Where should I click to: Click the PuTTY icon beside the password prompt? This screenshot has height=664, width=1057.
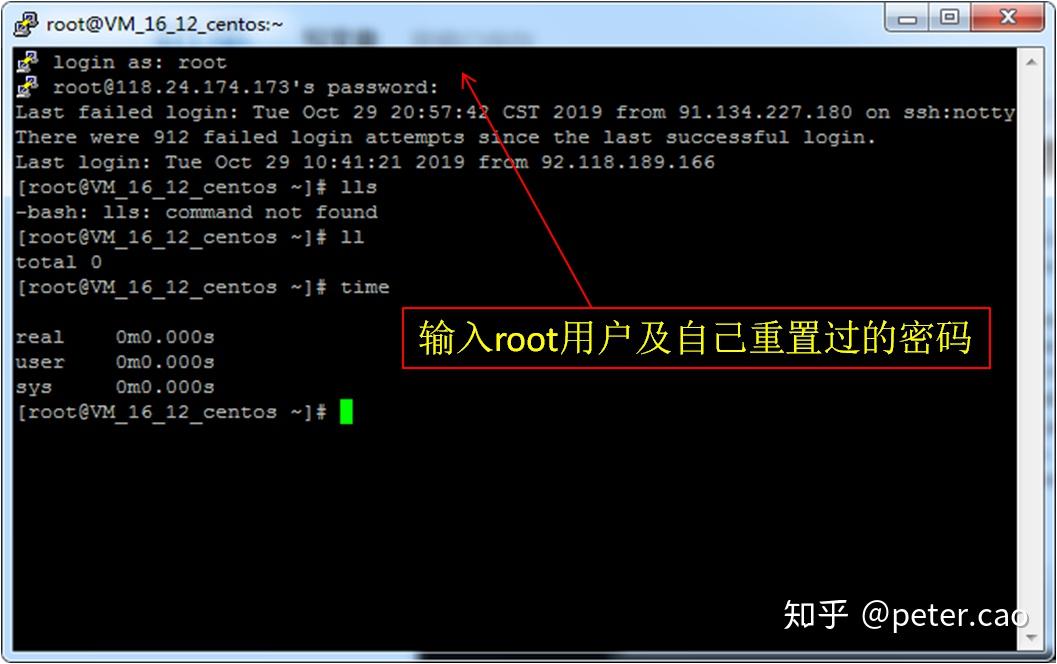pyautogui.click(x=27, y=86)
